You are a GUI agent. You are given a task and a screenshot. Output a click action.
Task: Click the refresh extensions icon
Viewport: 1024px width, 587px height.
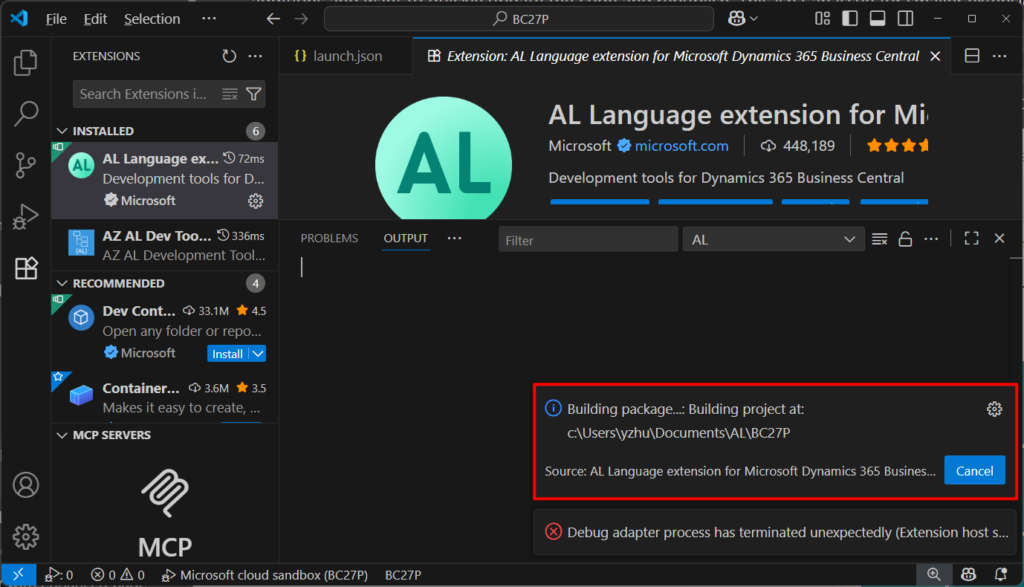[x=229, y=57]
